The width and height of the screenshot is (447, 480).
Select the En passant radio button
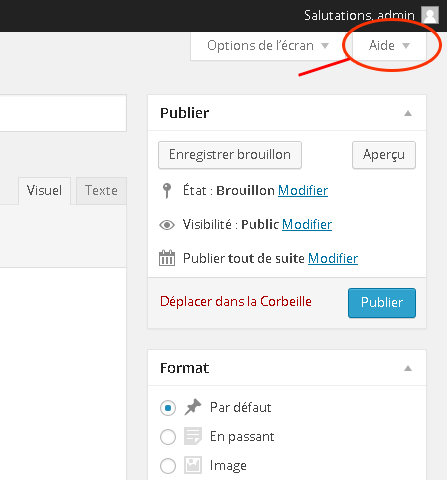[168, 437]
